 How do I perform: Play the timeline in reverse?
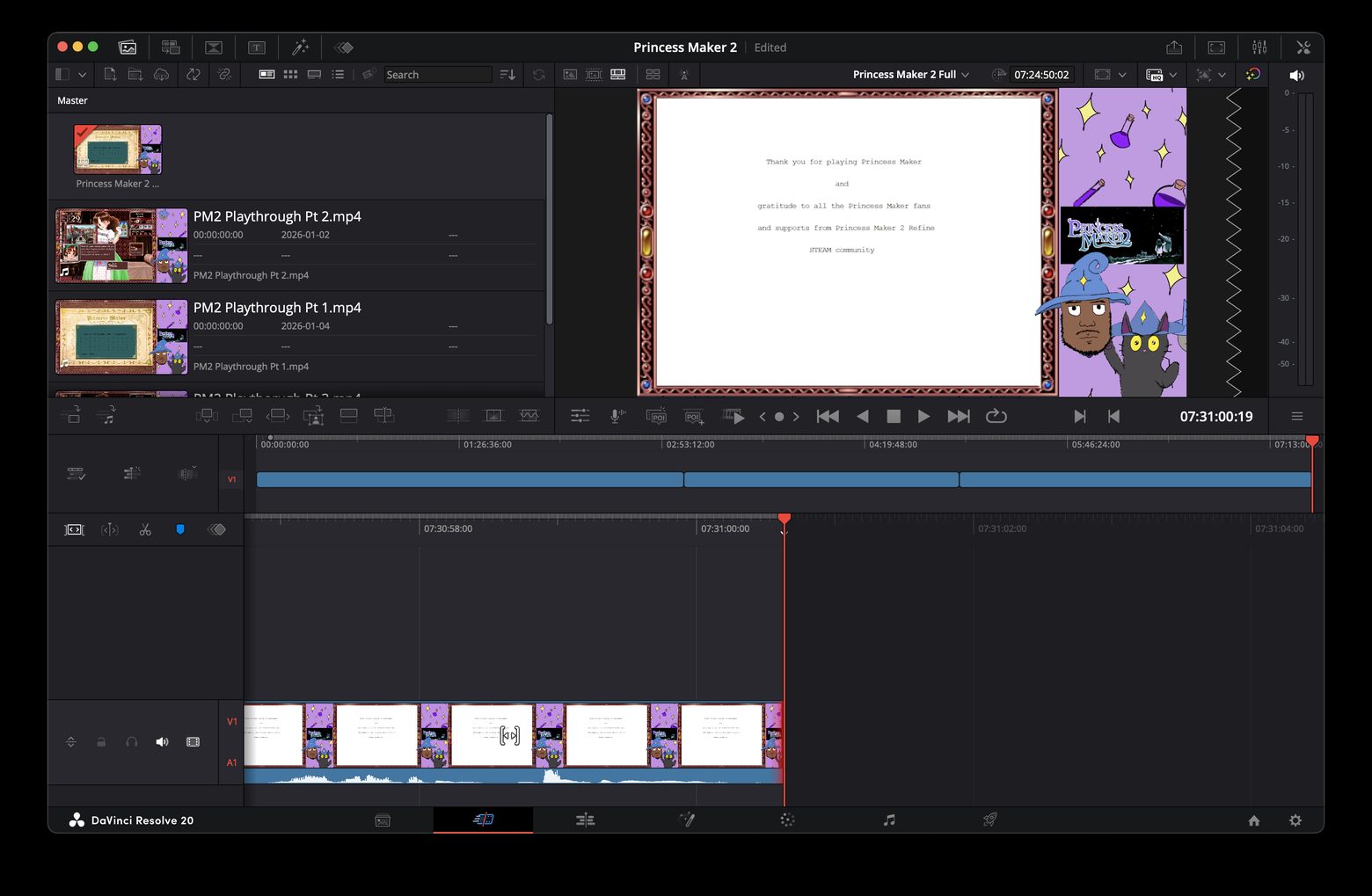click(863, 417)
